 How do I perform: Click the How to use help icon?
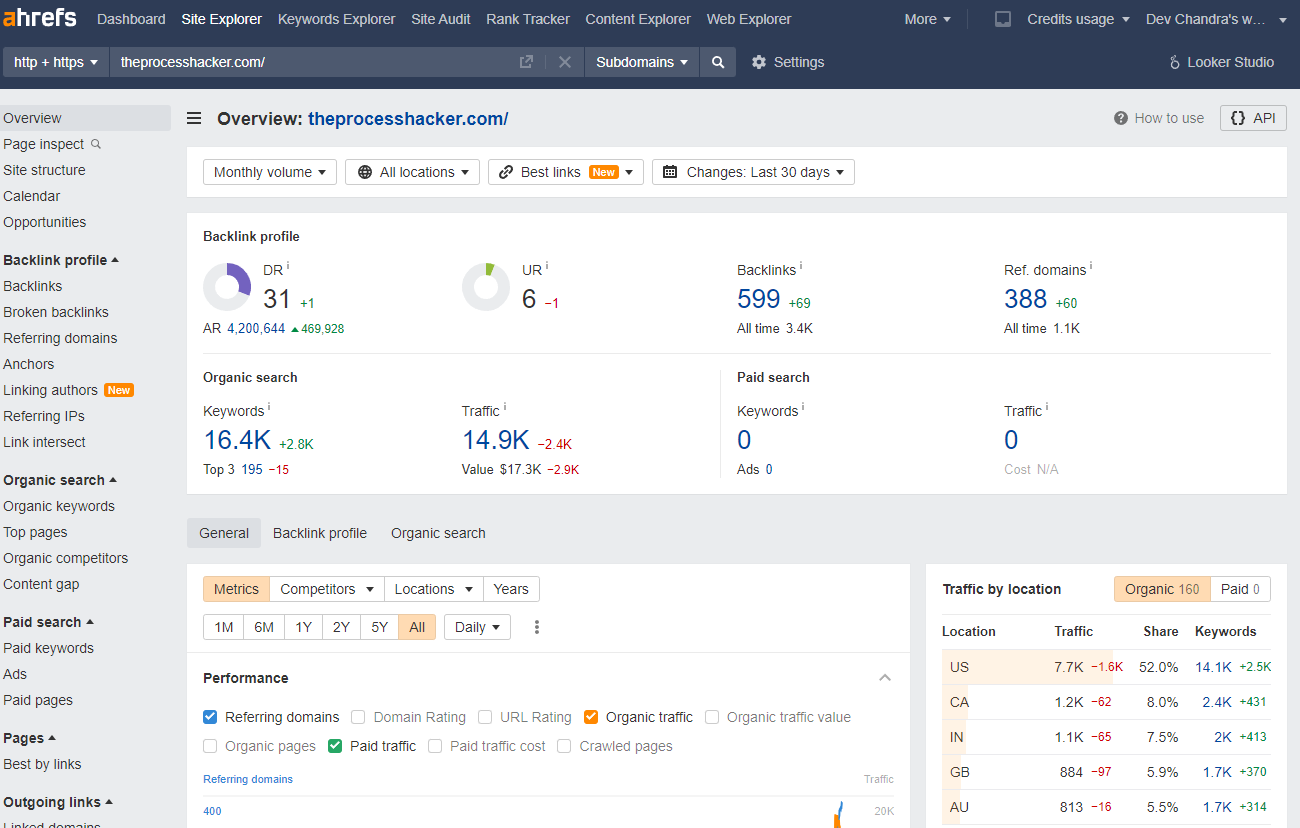click(x=1121, y=118)
